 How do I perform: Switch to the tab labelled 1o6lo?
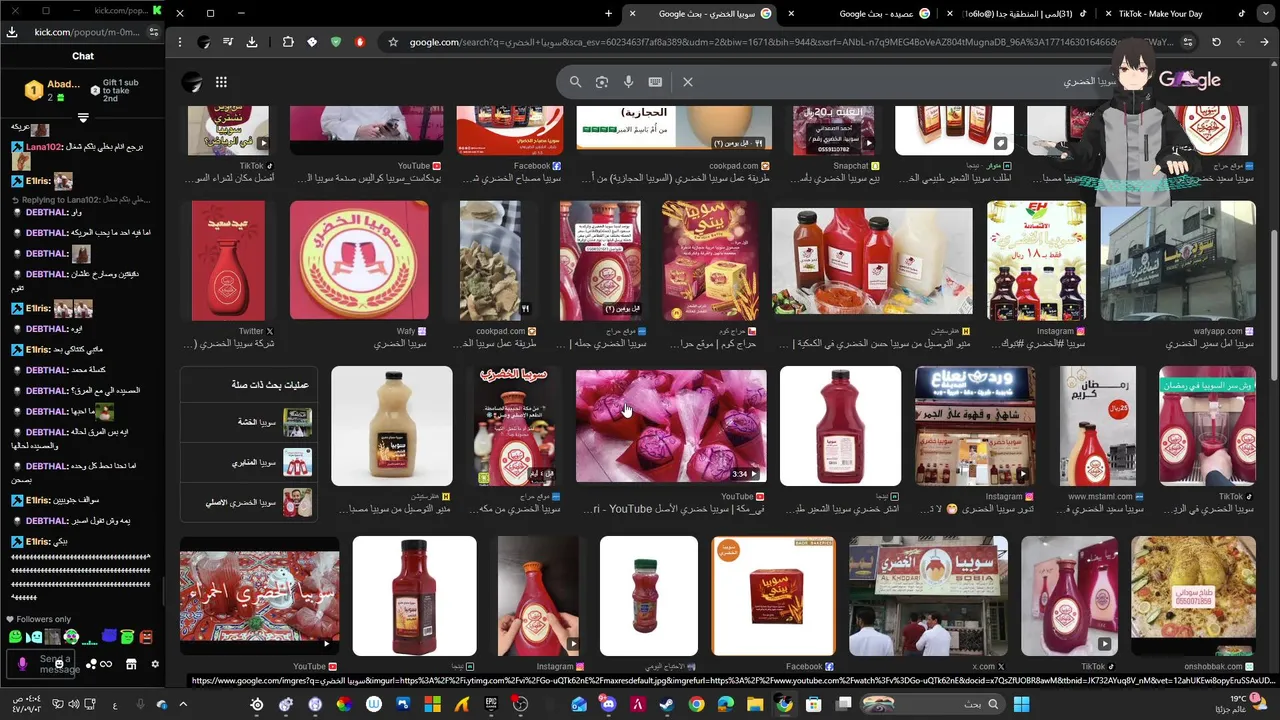(x=1019, y=14)
